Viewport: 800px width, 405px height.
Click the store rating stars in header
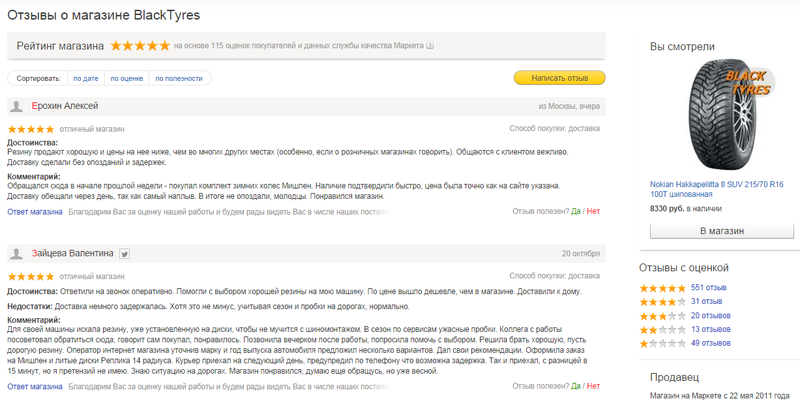[x=140, y=45]
